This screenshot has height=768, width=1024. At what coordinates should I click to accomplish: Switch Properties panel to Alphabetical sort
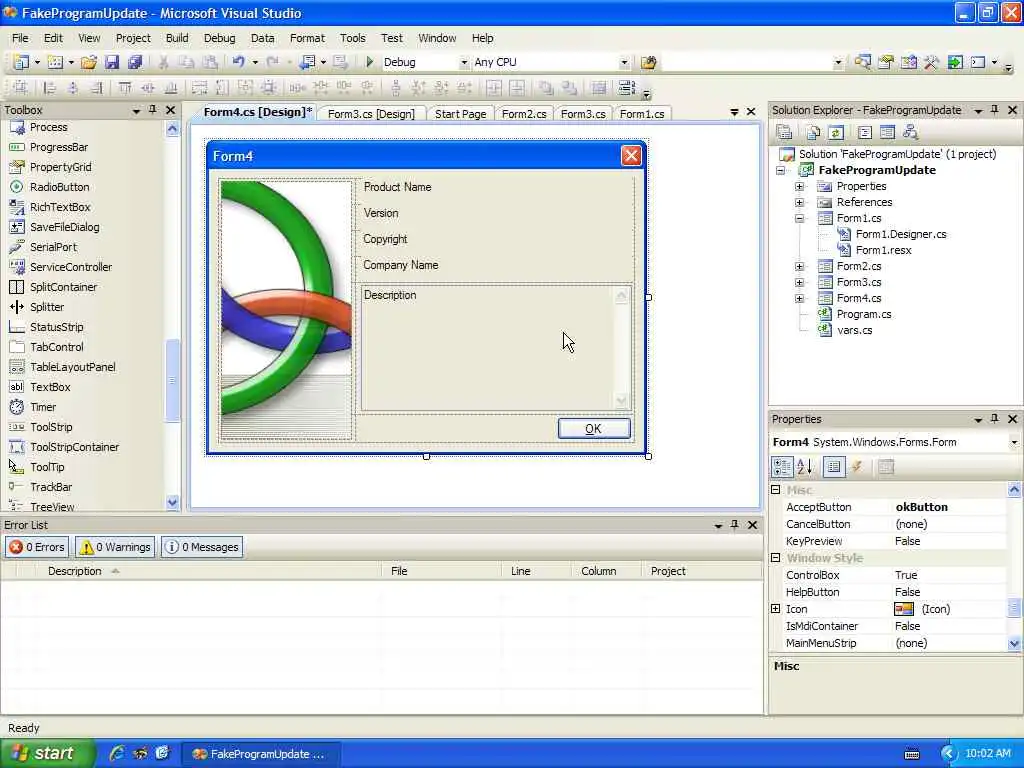point(805,466)
